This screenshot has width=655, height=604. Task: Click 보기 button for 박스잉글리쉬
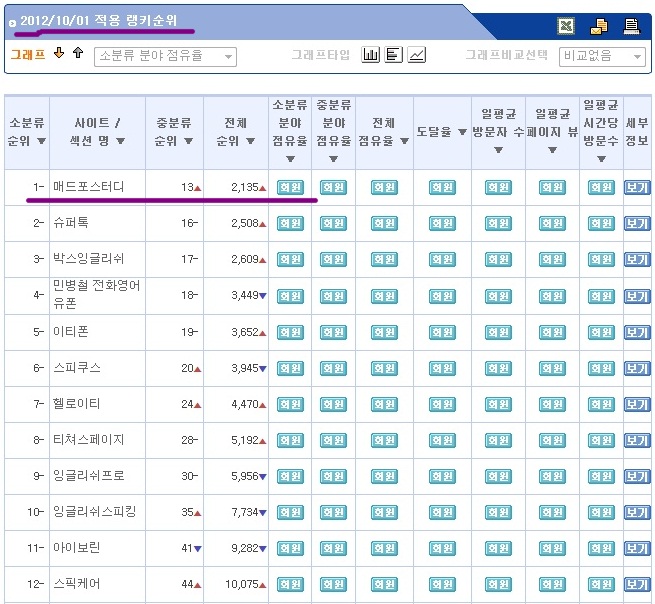tap(637, 259)
